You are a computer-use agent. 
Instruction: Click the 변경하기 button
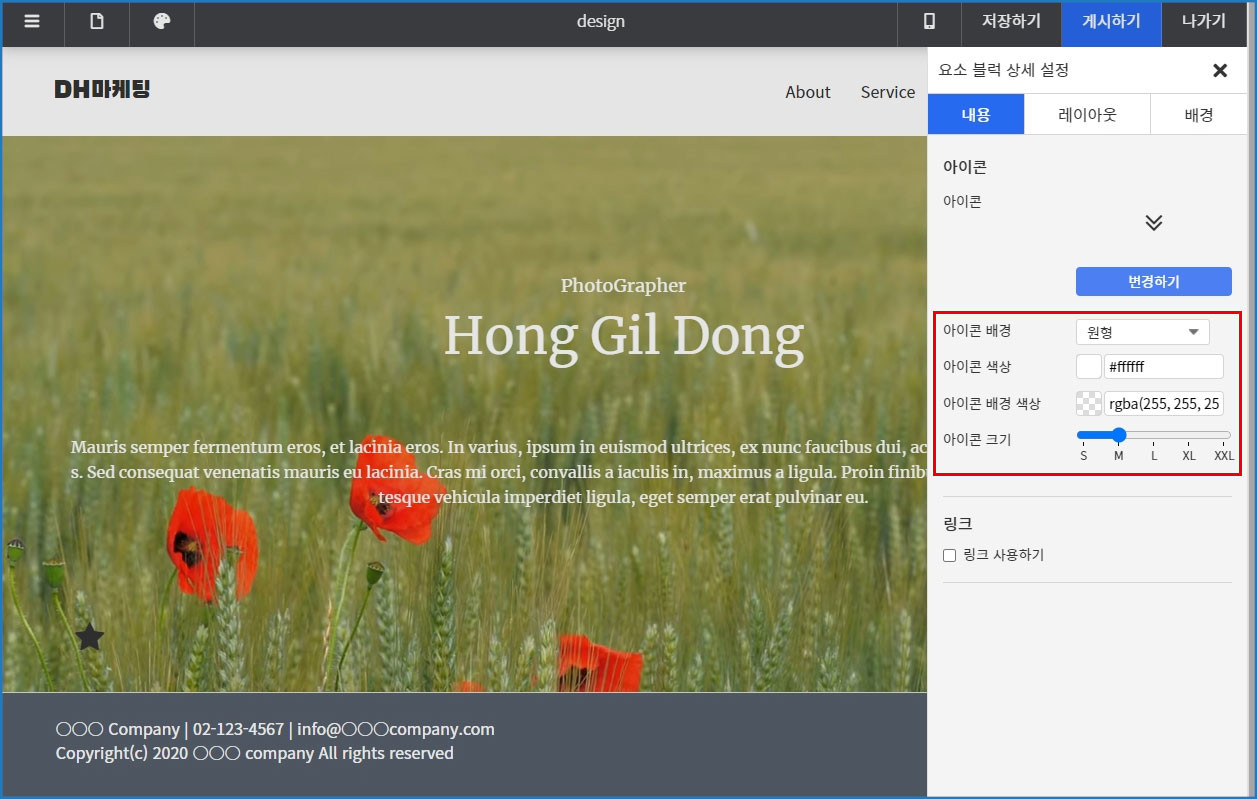pos(1153,282)
